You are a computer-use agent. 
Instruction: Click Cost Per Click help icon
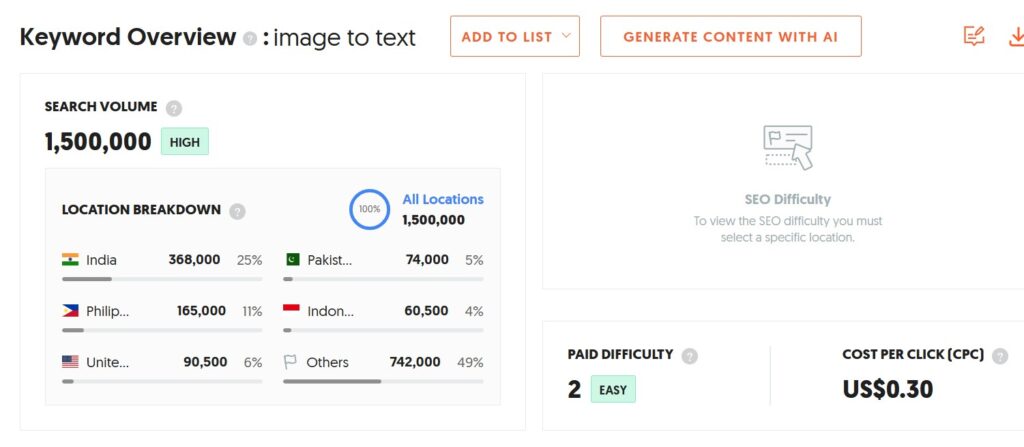point(1000,356)
